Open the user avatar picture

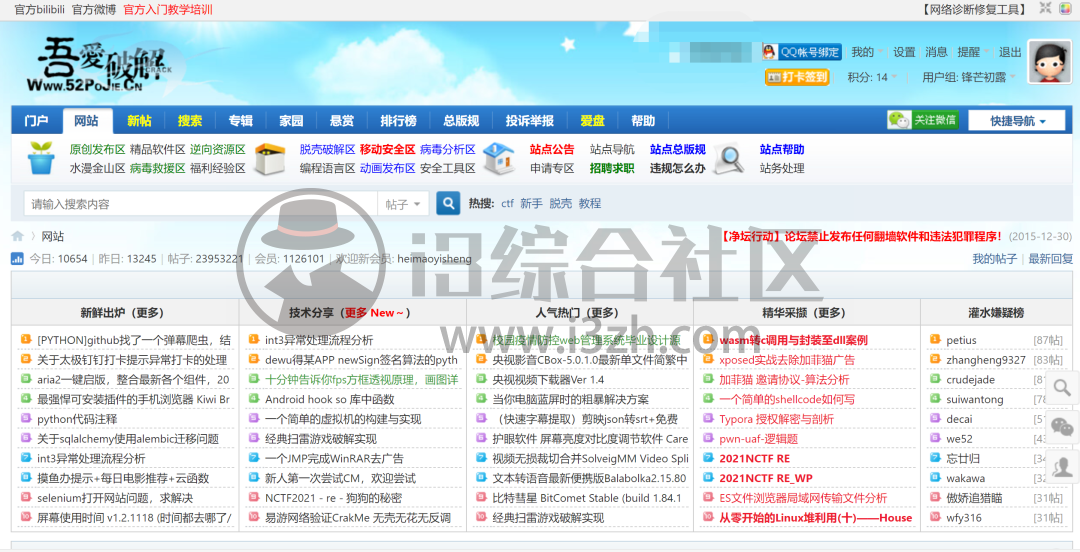1050,62
